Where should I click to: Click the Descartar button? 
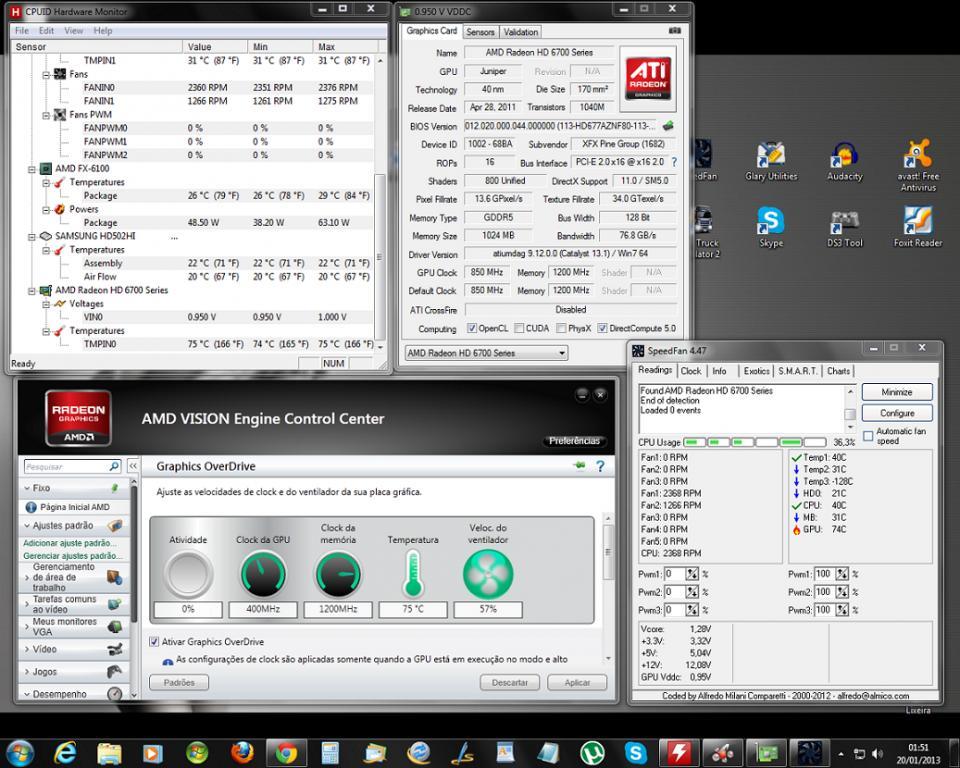pyautogui.click(x=509, y=682)
